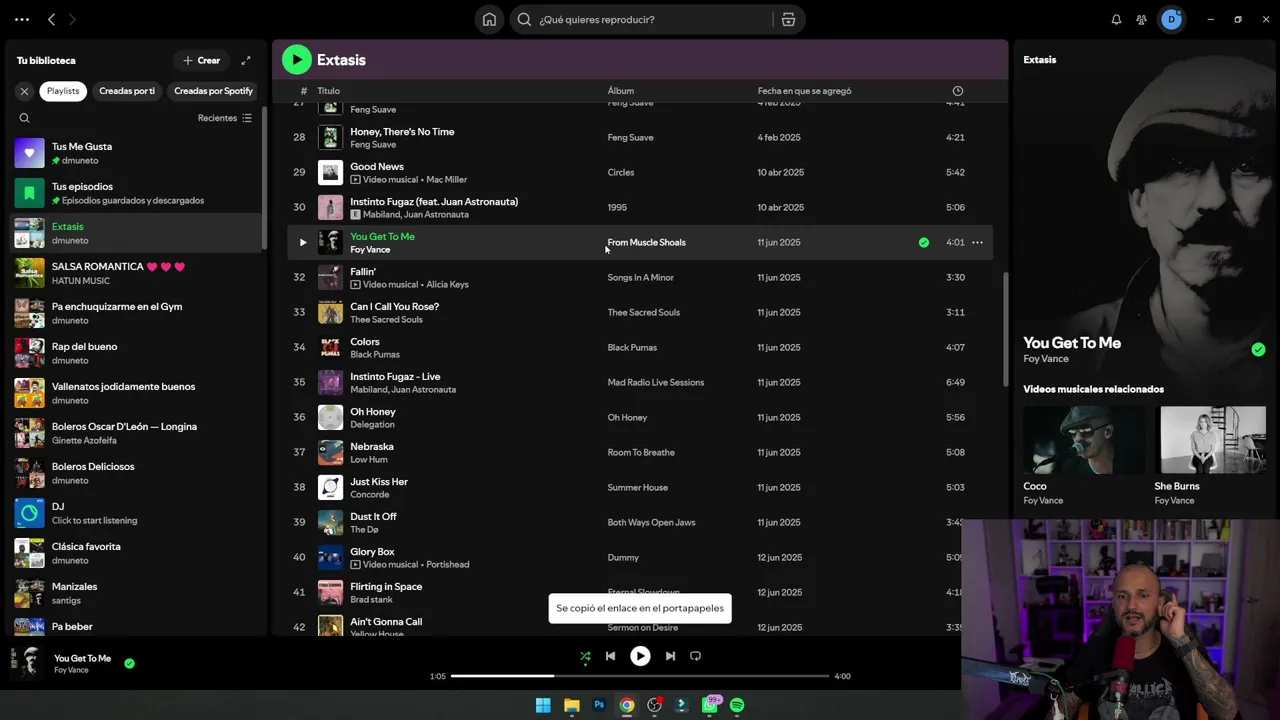Select the SALSA ROMANTICA playlist
The width and height of the screenshot is (1280, 720).
coord(135,273)
